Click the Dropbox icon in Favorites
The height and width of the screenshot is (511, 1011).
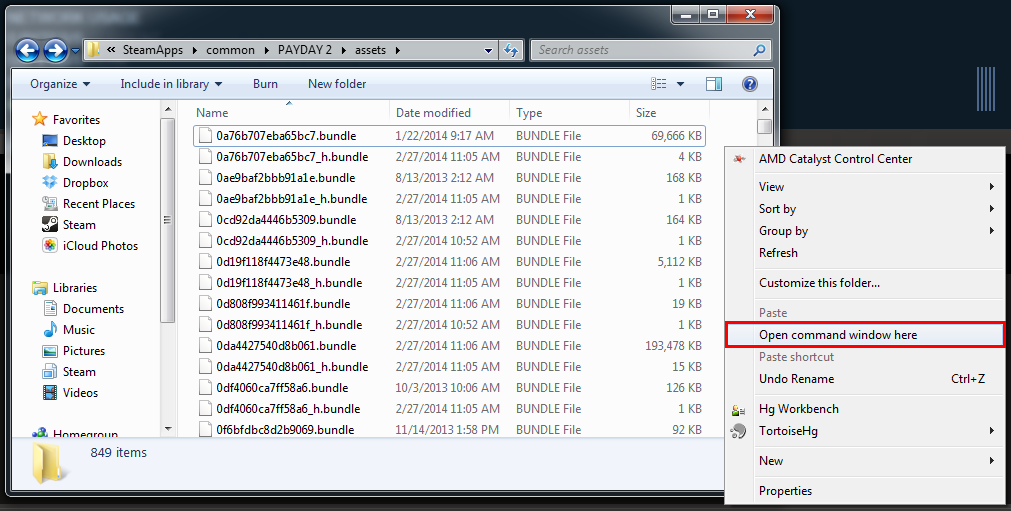(50, 182)
